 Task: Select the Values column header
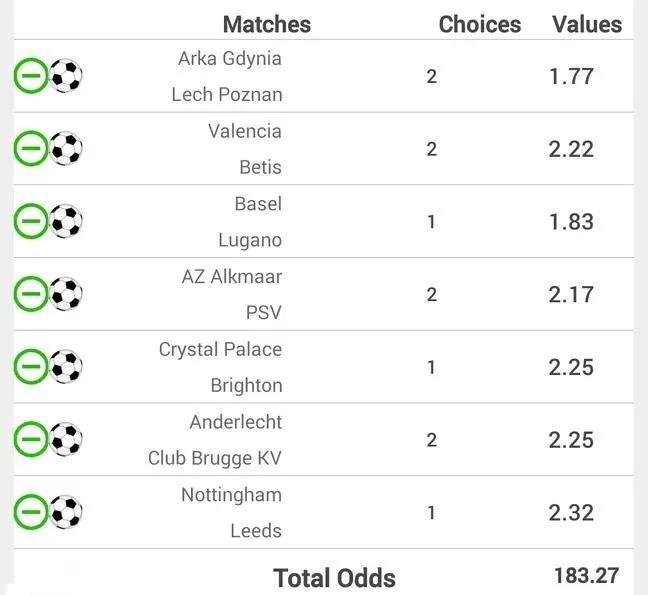(587, 24)
